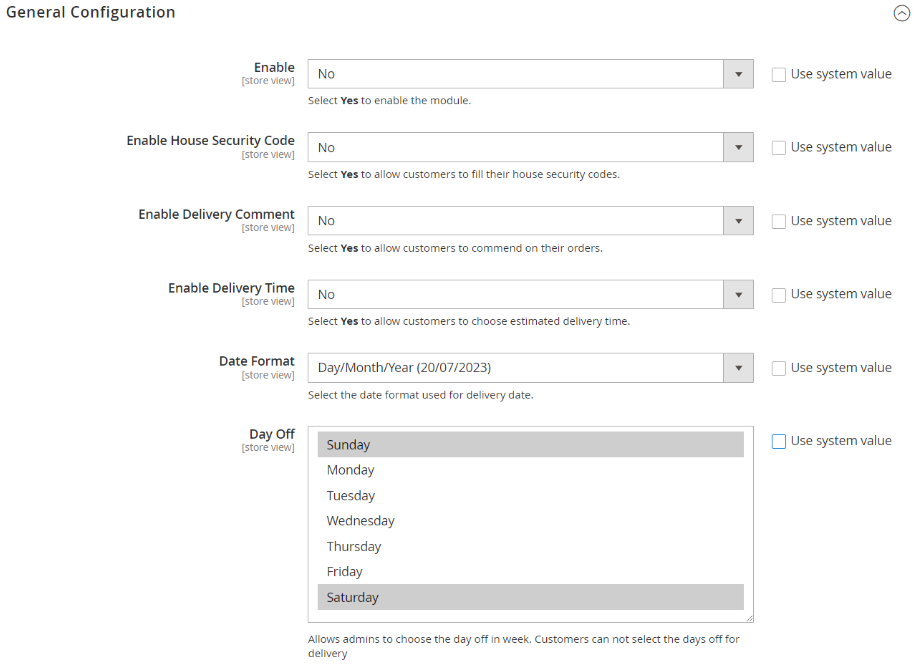Collapse the General Configuration section
This screenshot has width=917, height=667.
point(901,13)
